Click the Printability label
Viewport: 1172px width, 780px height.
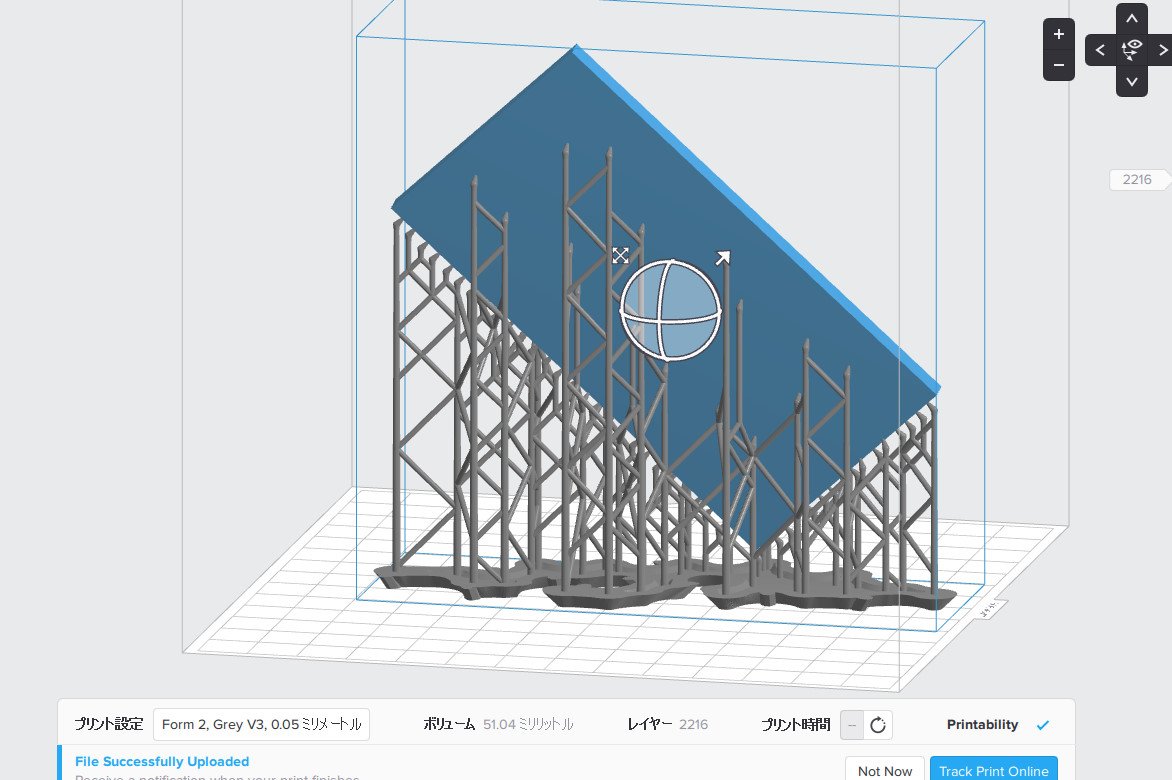click(982, 725)
